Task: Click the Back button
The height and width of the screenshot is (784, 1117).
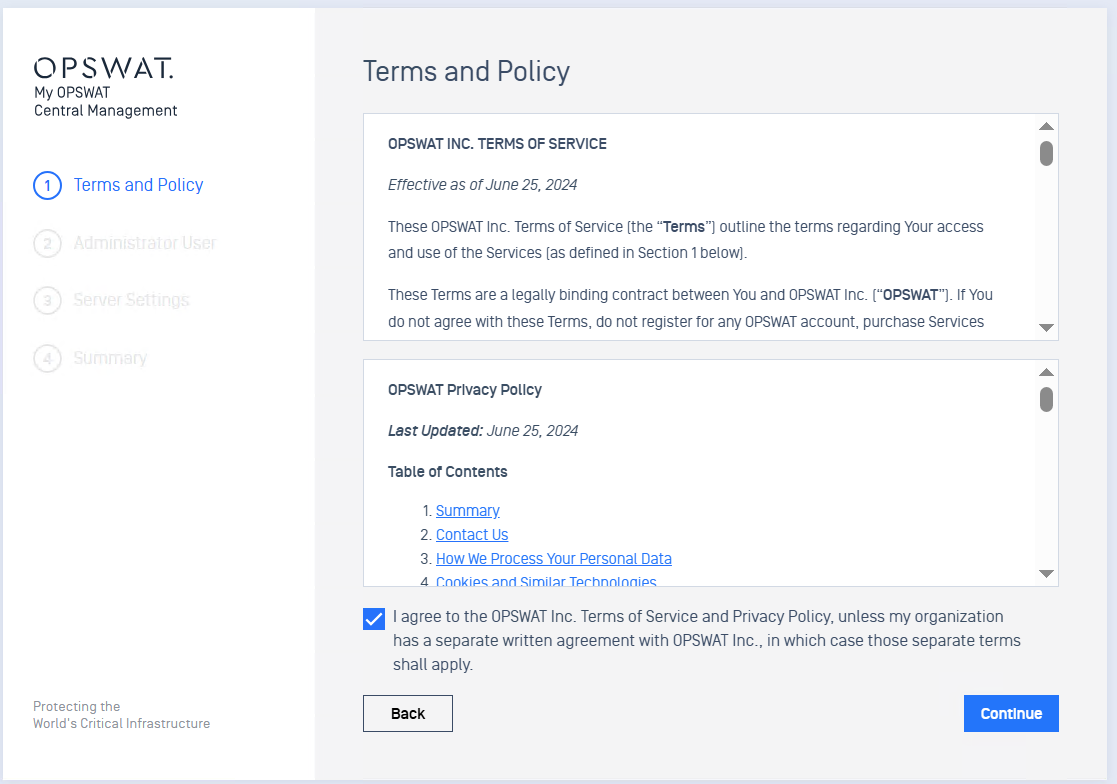Action: tap(407, 714)
